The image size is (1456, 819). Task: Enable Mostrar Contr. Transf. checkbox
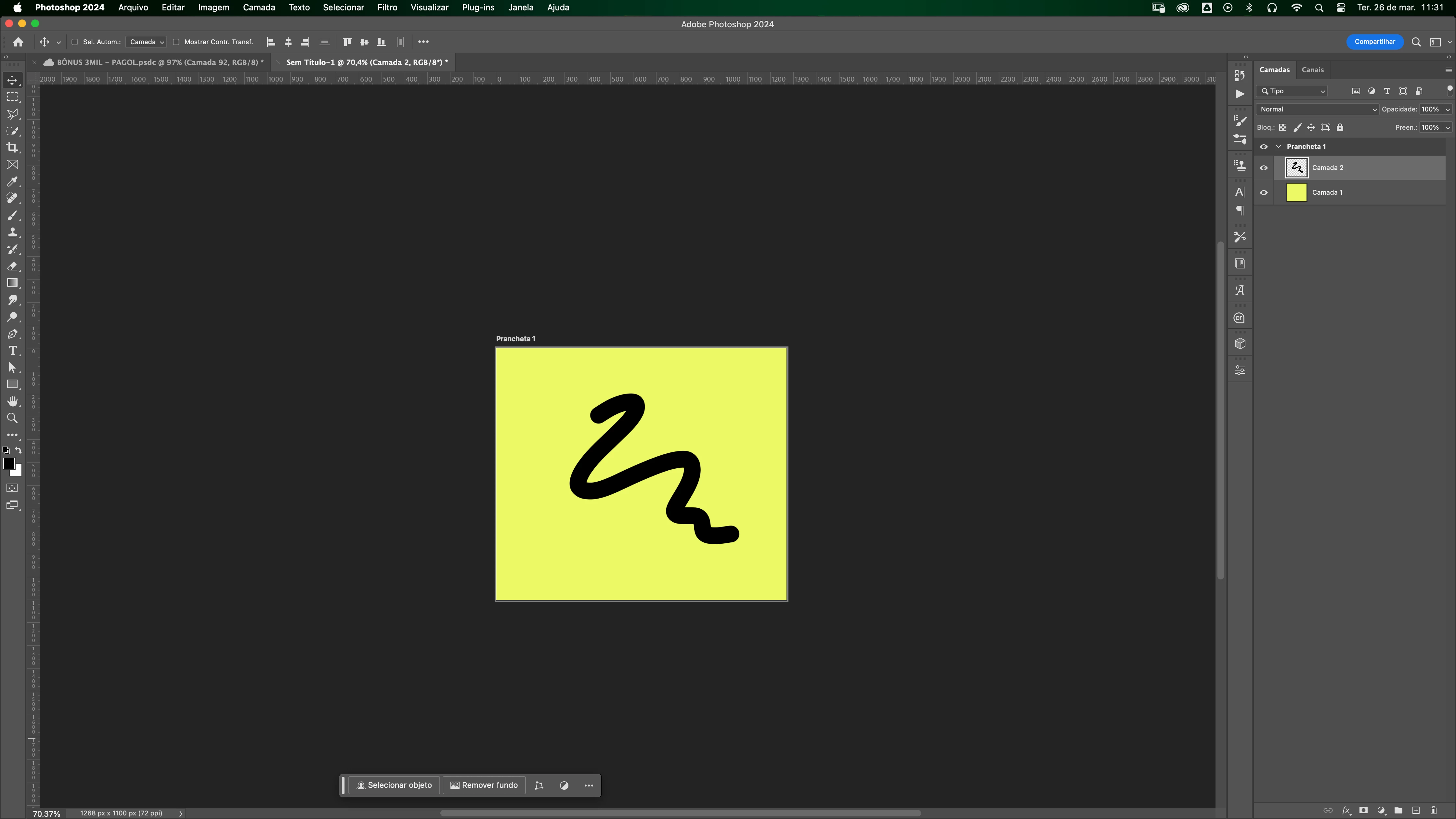pyautogui.click(x=176, y=42)
